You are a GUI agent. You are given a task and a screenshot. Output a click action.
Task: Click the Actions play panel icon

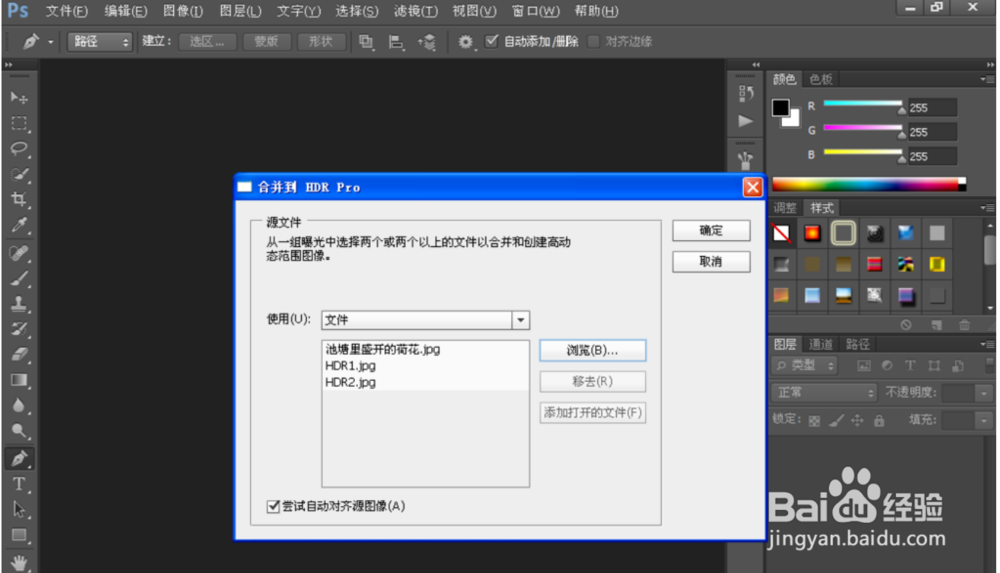click(745, 121)
